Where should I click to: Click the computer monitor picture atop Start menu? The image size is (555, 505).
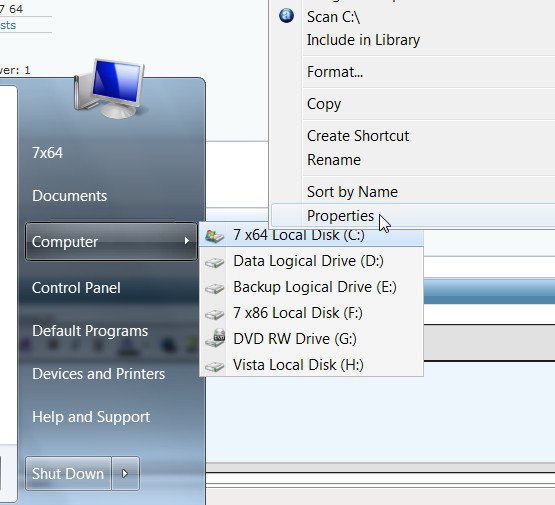click(109, 89)
